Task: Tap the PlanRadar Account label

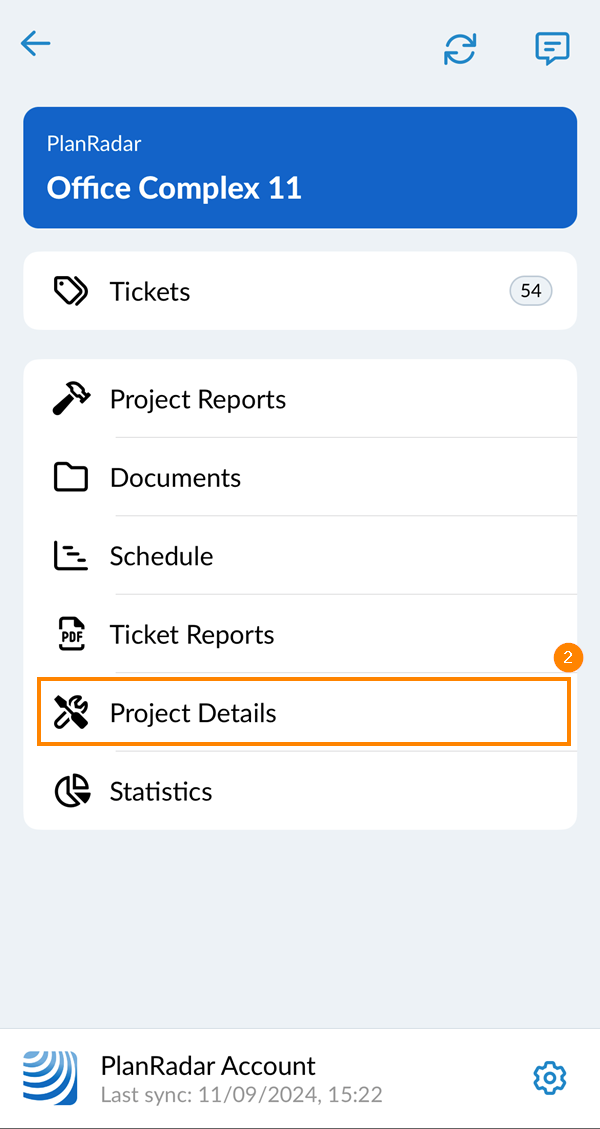Action: [208, 1066]
